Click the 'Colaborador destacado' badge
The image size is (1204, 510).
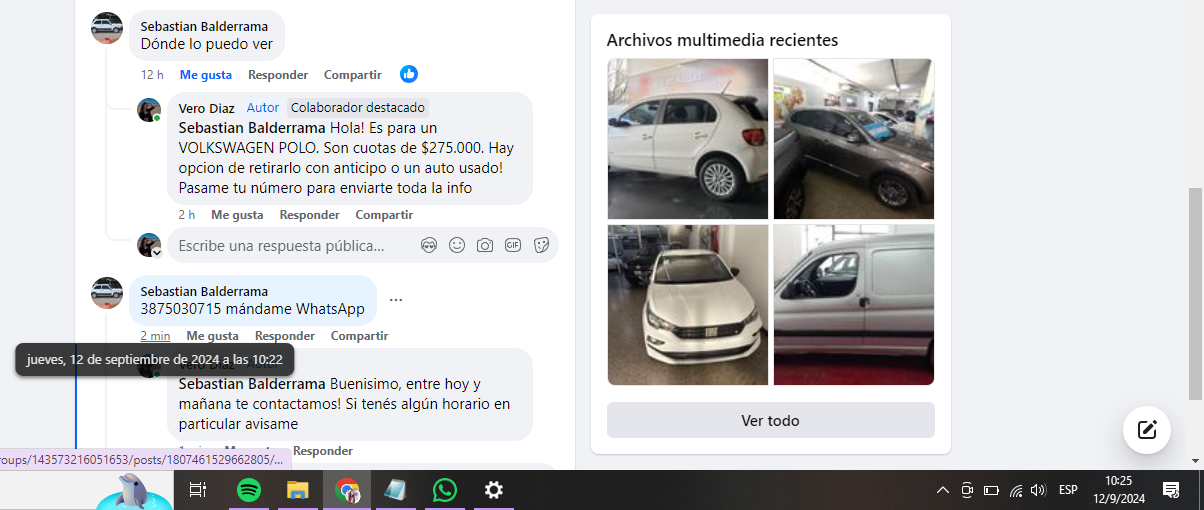click(x=358, y=108)
